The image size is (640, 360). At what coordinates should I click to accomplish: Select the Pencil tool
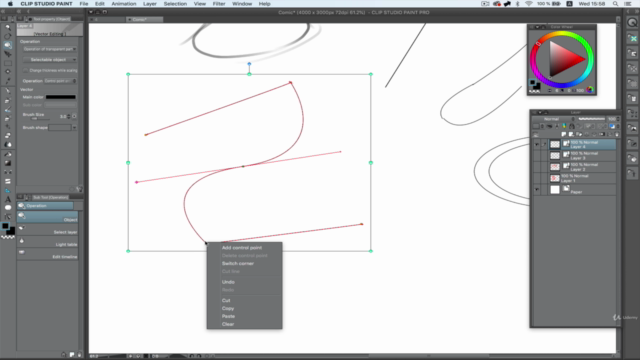coord(8,100)
